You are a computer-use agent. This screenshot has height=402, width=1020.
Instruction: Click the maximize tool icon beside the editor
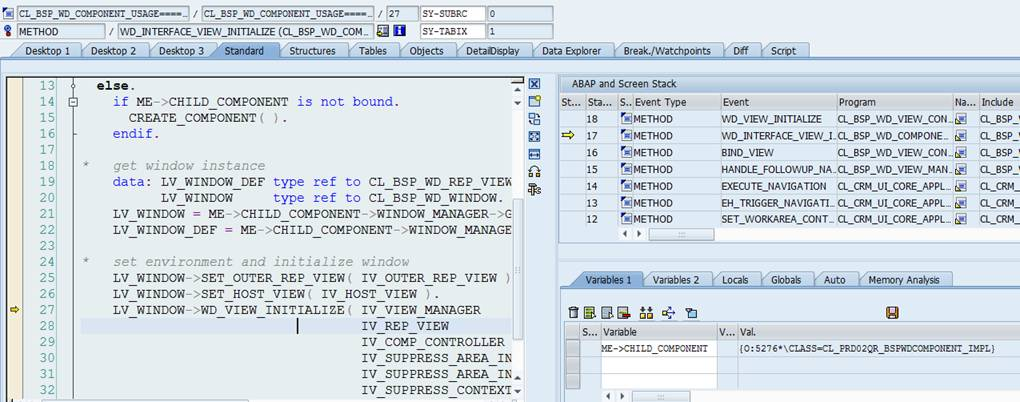(x=534, y=137)
